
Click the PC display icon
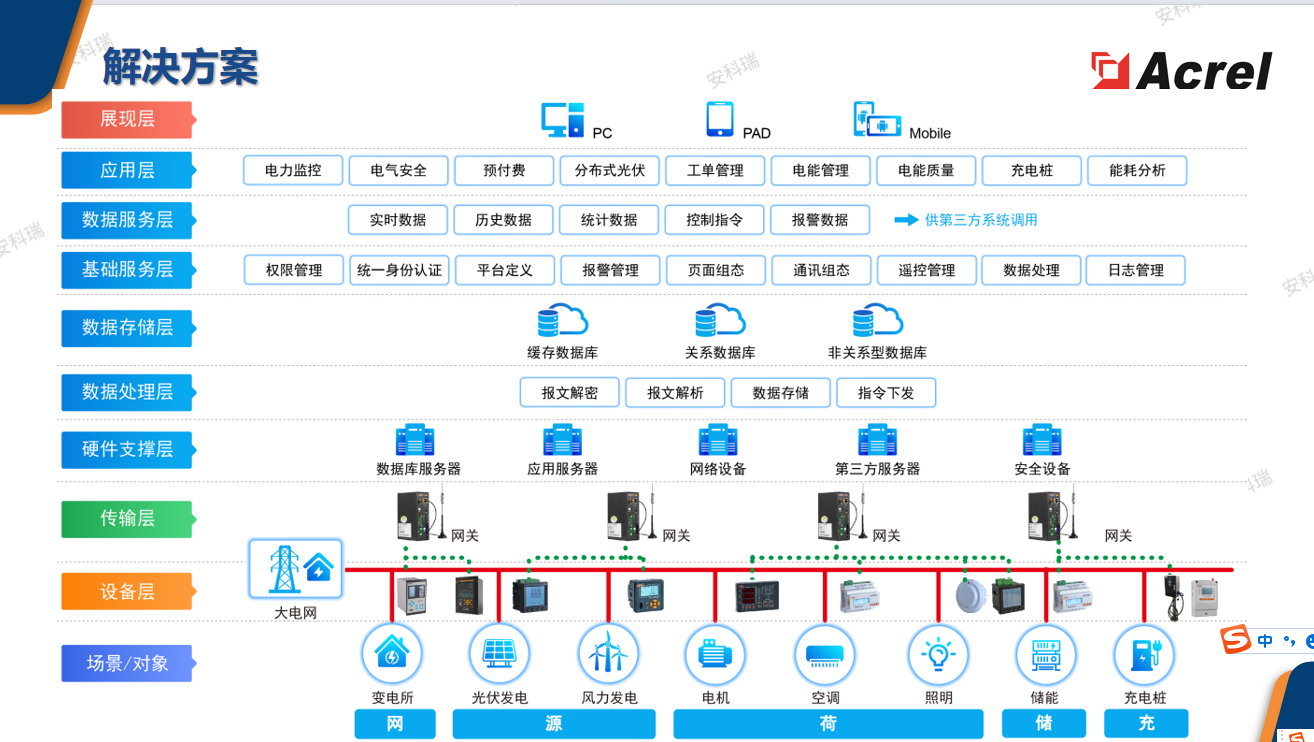(562, 119)
